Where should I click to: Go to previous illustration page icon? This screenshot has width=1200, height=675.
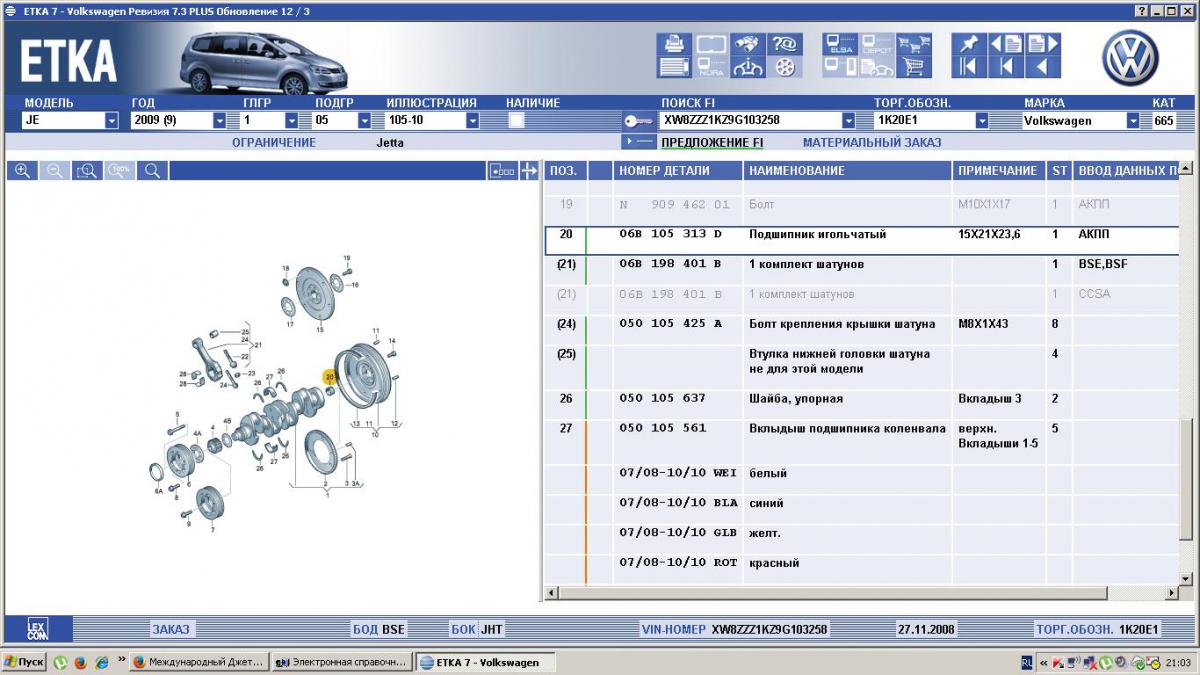(x=1006, y=44)
